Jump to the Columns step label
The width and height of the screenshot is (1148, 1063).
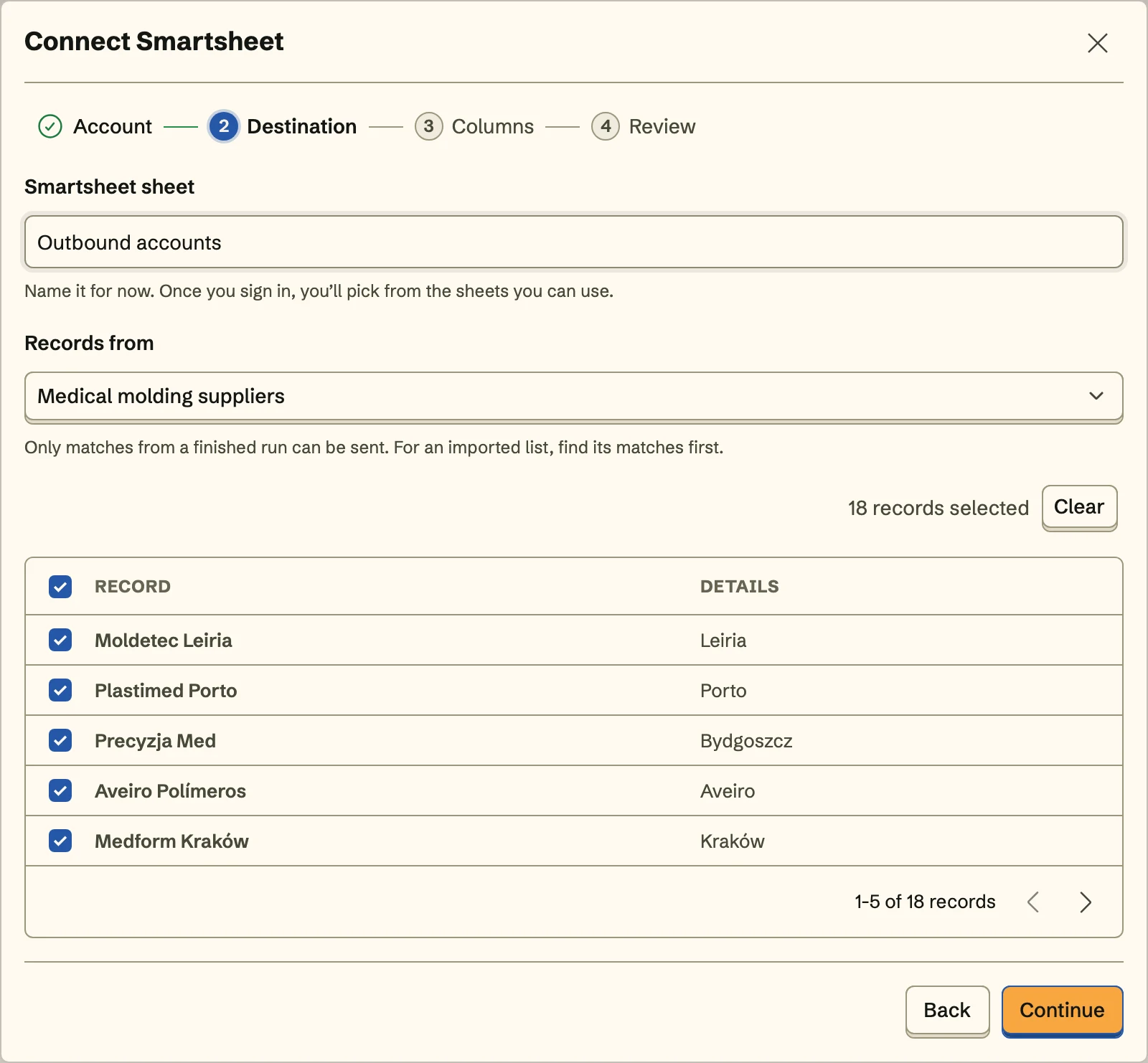coord(493,126)
